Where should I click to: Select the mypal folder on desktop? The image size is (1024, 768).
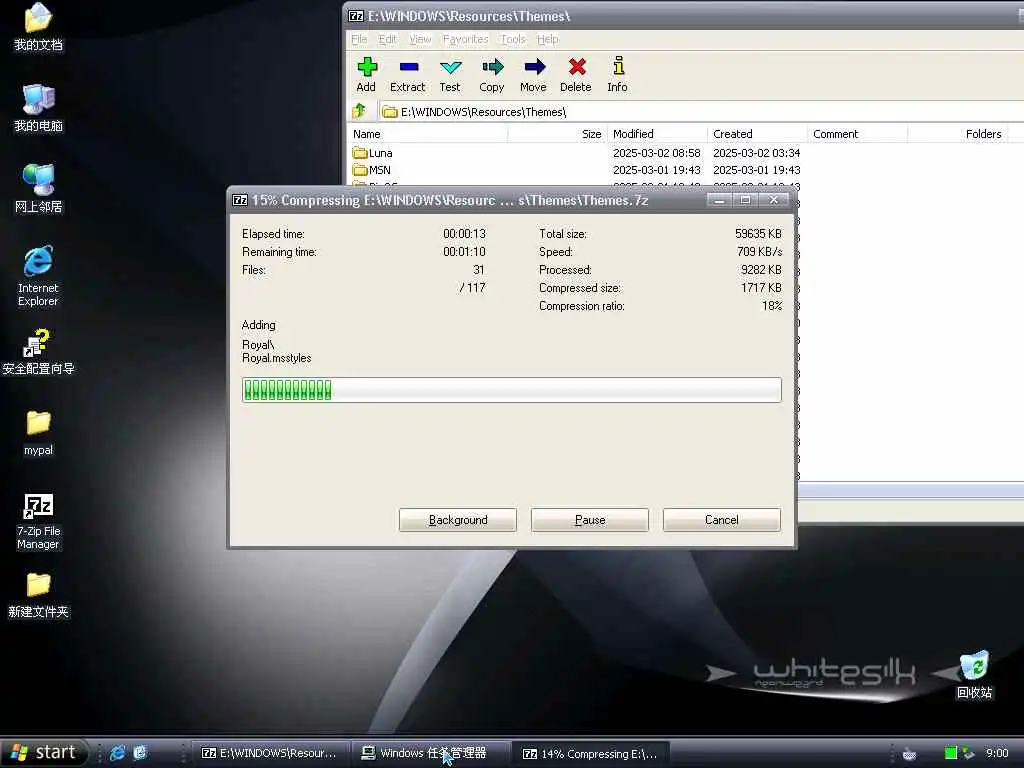[39, 433]
